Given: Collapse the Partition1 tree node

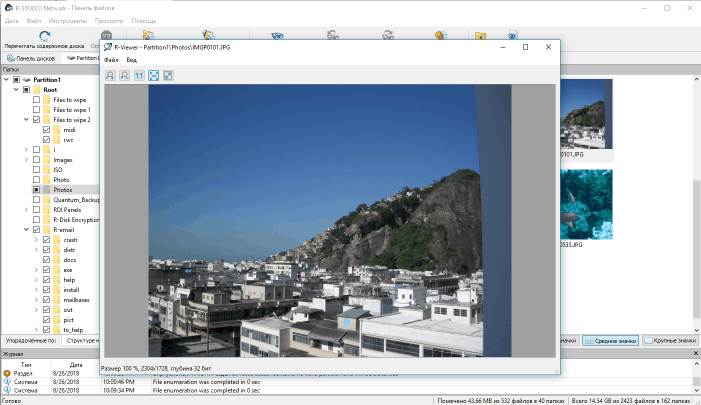Looking at the screenshot, I should (x=6, y=80).
